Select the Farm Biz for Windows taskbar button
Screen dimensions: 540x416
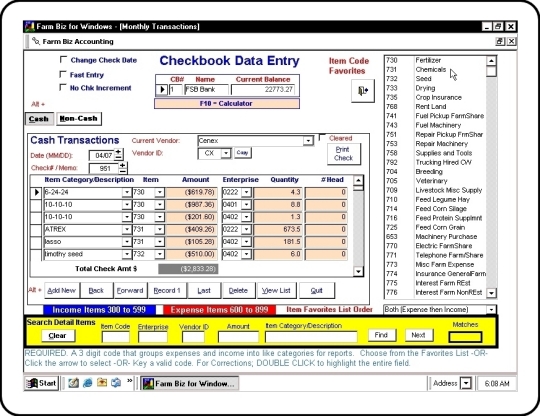click(190, 383)
